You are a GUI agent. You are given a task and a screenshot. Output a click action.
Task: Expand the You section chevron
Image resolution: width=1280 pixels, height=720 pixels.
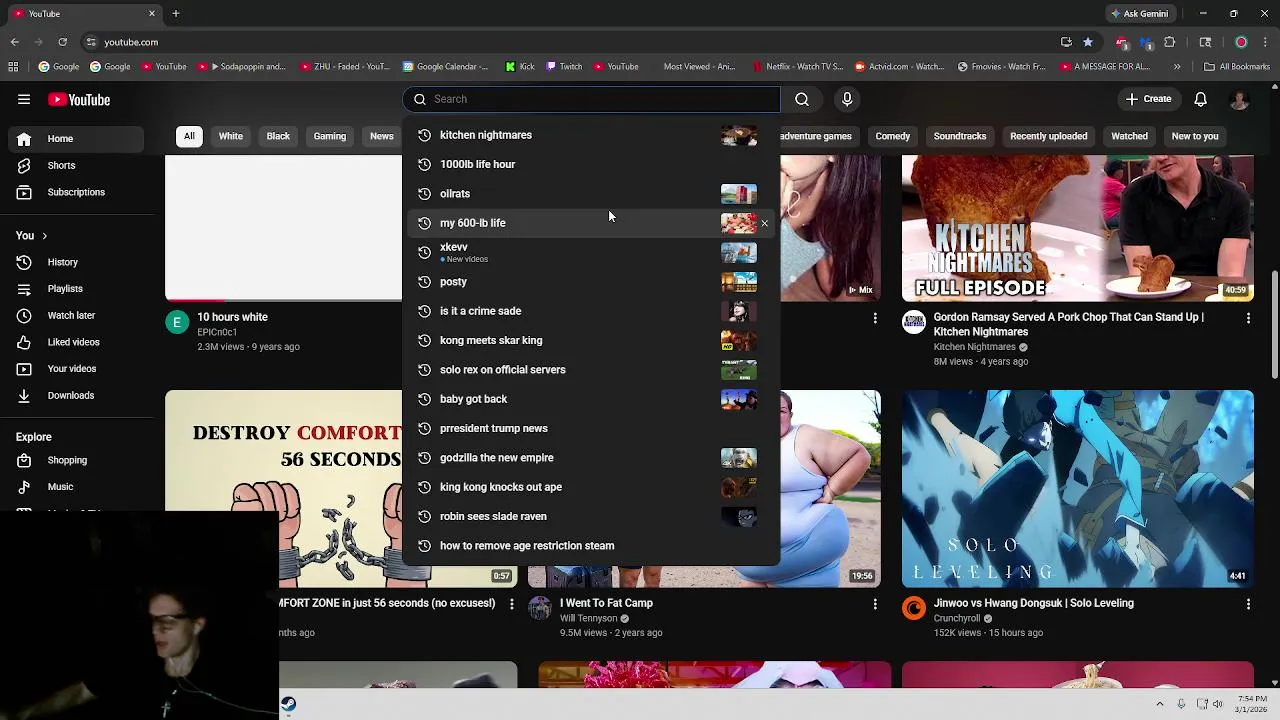pyautogui.click(x=44, y=236)
